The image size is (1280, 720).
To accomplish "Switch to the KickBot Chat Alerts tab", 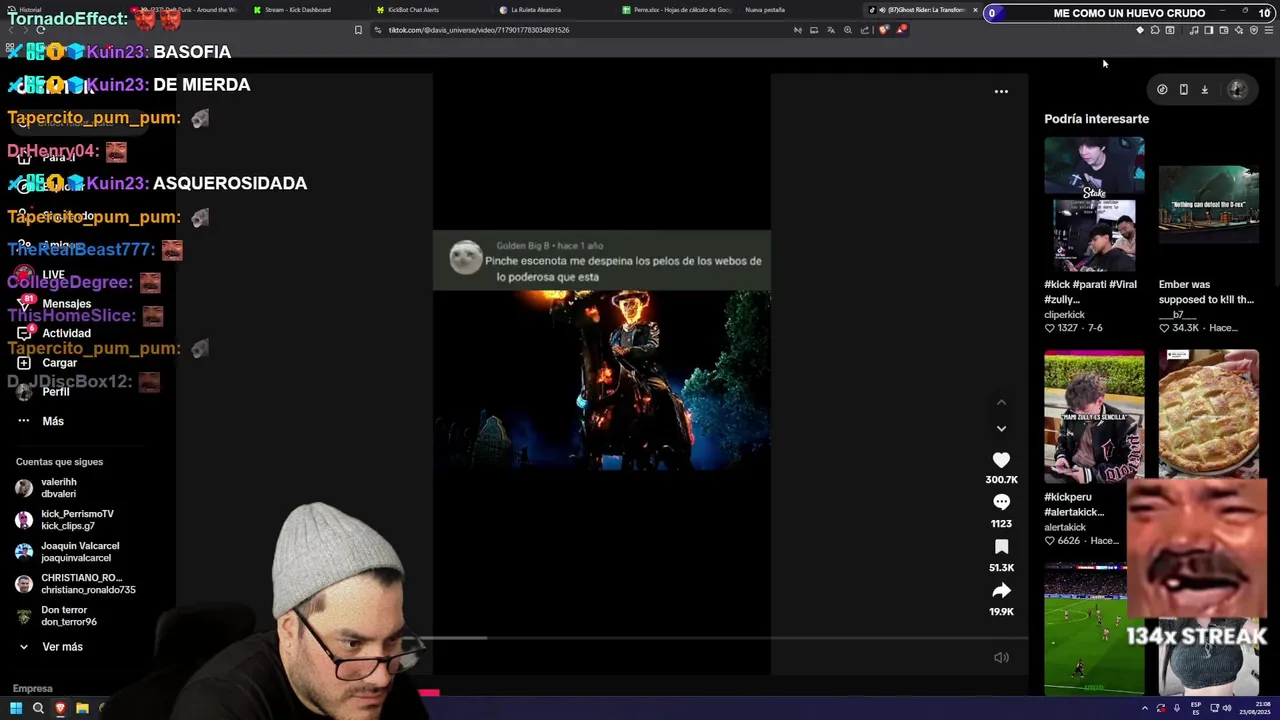I will (x=413, y=10).
